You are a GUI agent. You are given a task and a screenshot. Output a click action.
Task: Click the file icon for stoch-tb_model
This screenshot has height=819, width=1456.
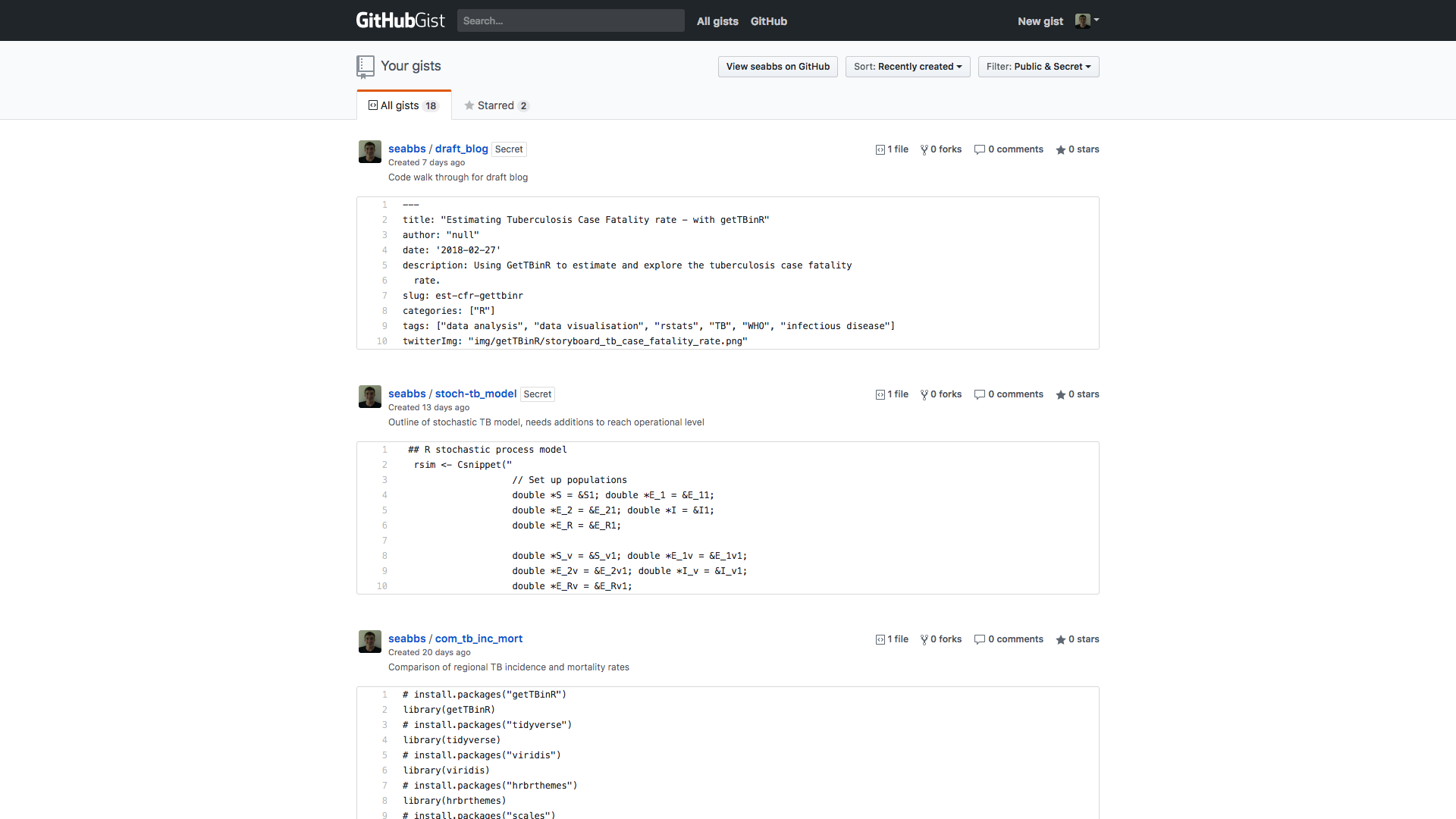pyautogui.click(x=880, y=394)
